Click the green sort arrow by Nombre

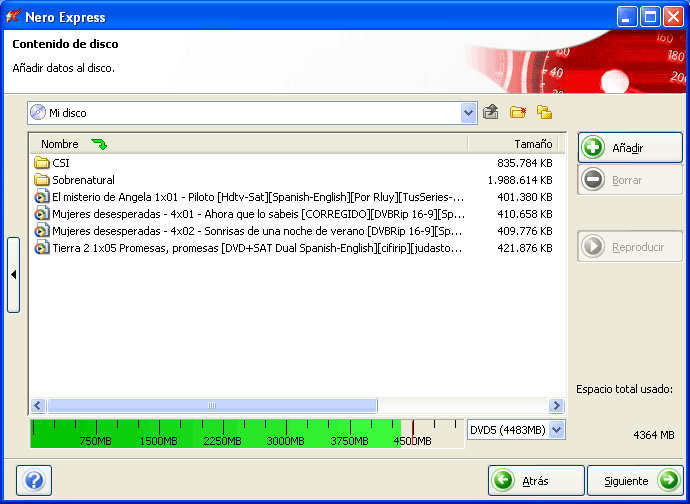coord(99,144)
